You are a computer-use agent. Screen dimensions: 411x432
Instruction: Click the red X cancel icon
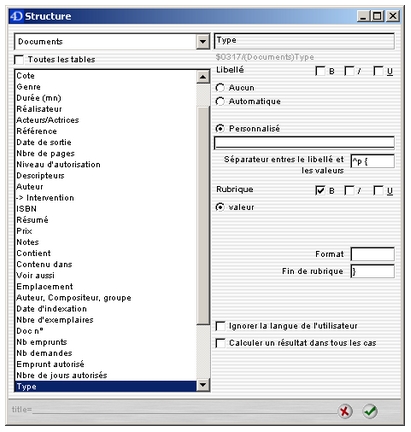point(345,411)
